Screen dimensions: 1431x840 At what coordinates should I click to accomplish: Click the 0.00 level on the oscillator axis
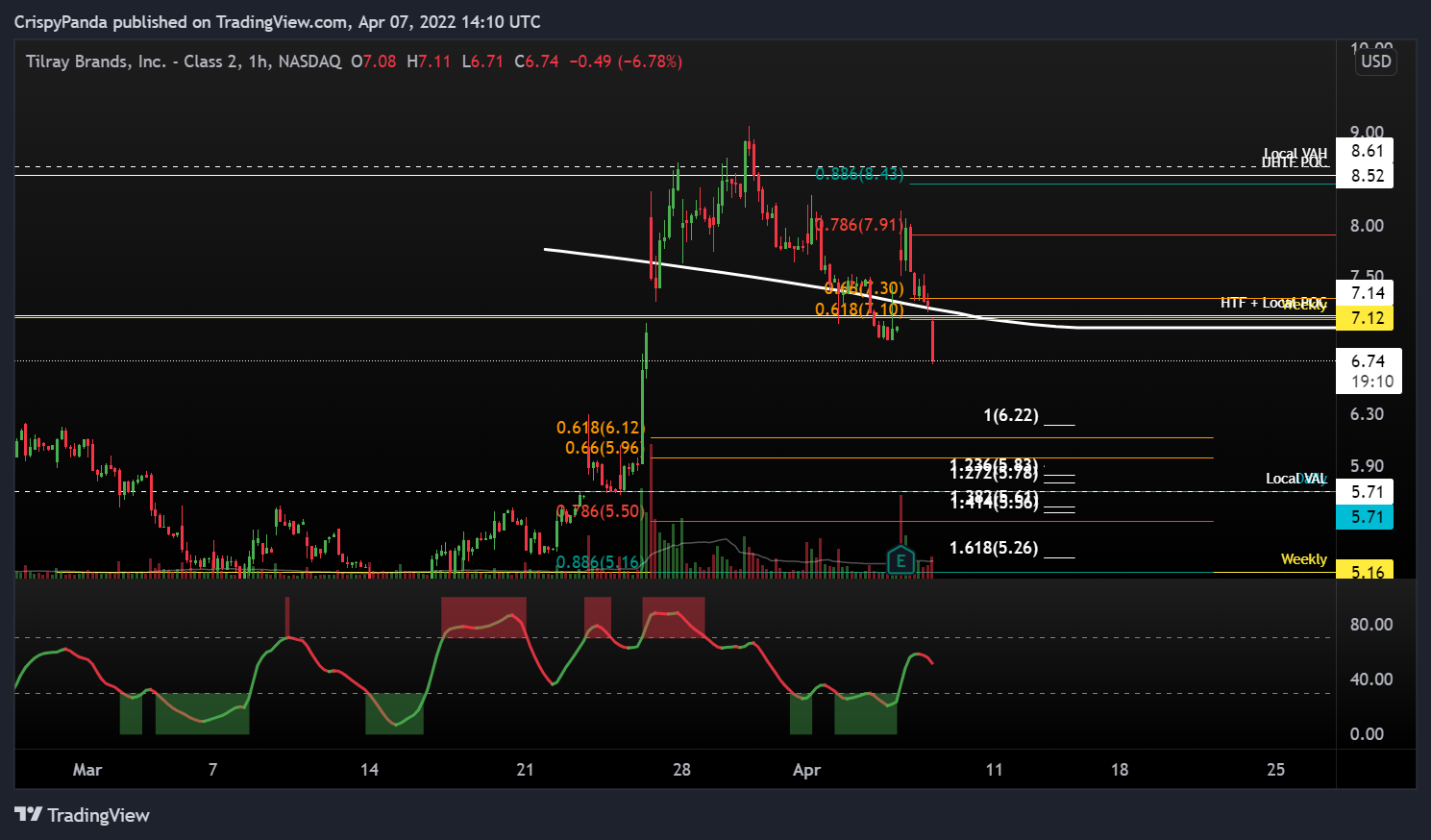tap(1367, 734)
